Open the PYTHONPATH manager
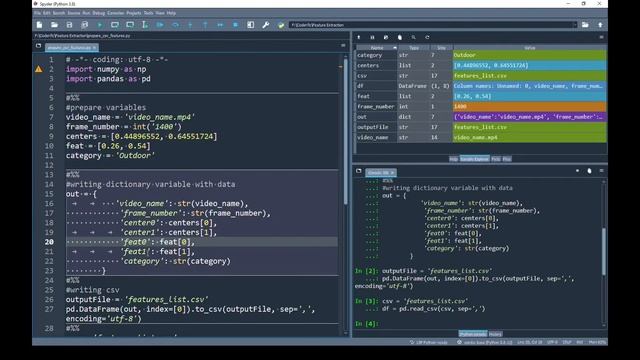The image size is (640, 360). point(281,25)
